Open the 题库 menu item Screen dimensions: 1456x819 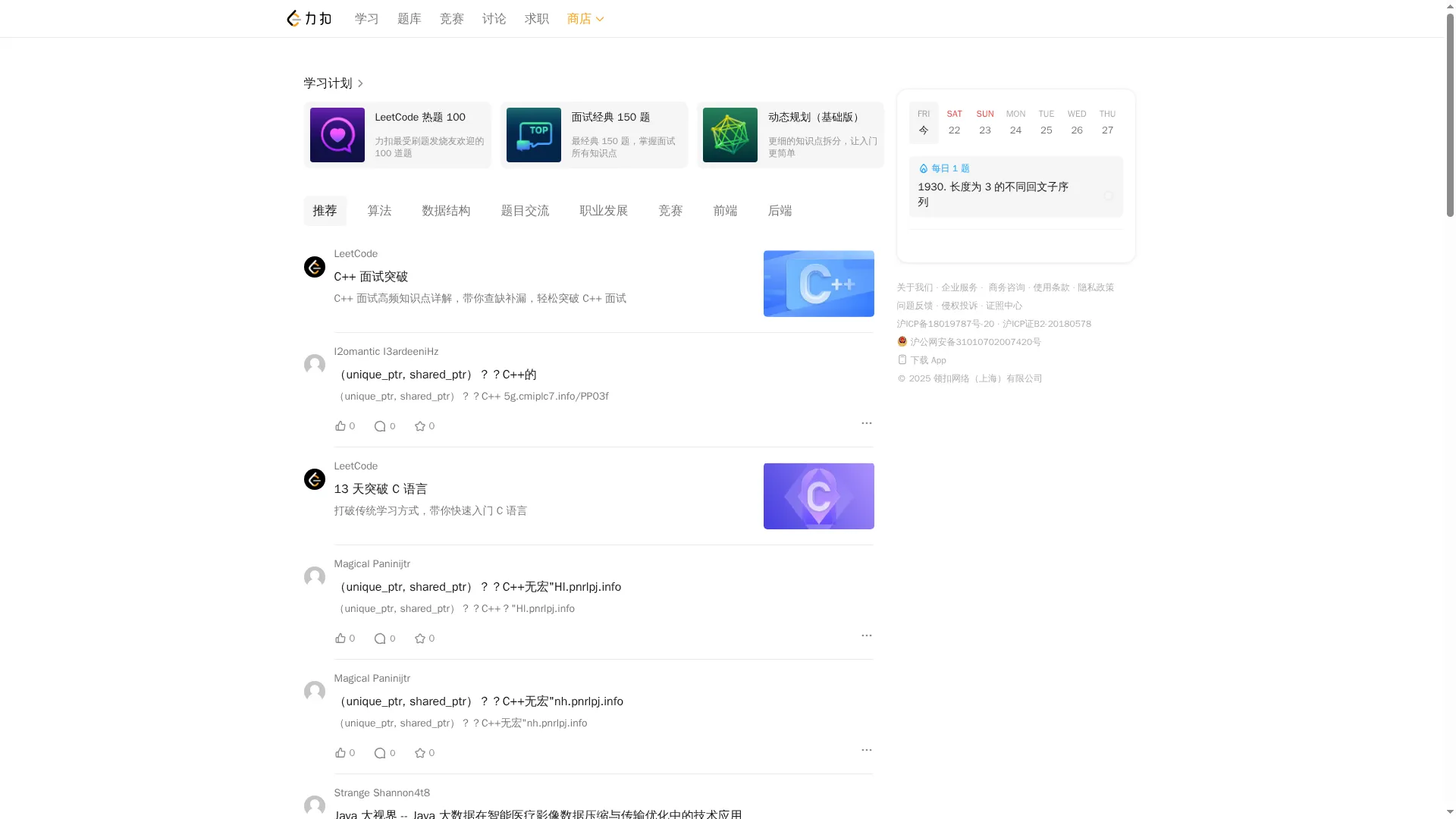pyautogui.click(x=409, y=18)
